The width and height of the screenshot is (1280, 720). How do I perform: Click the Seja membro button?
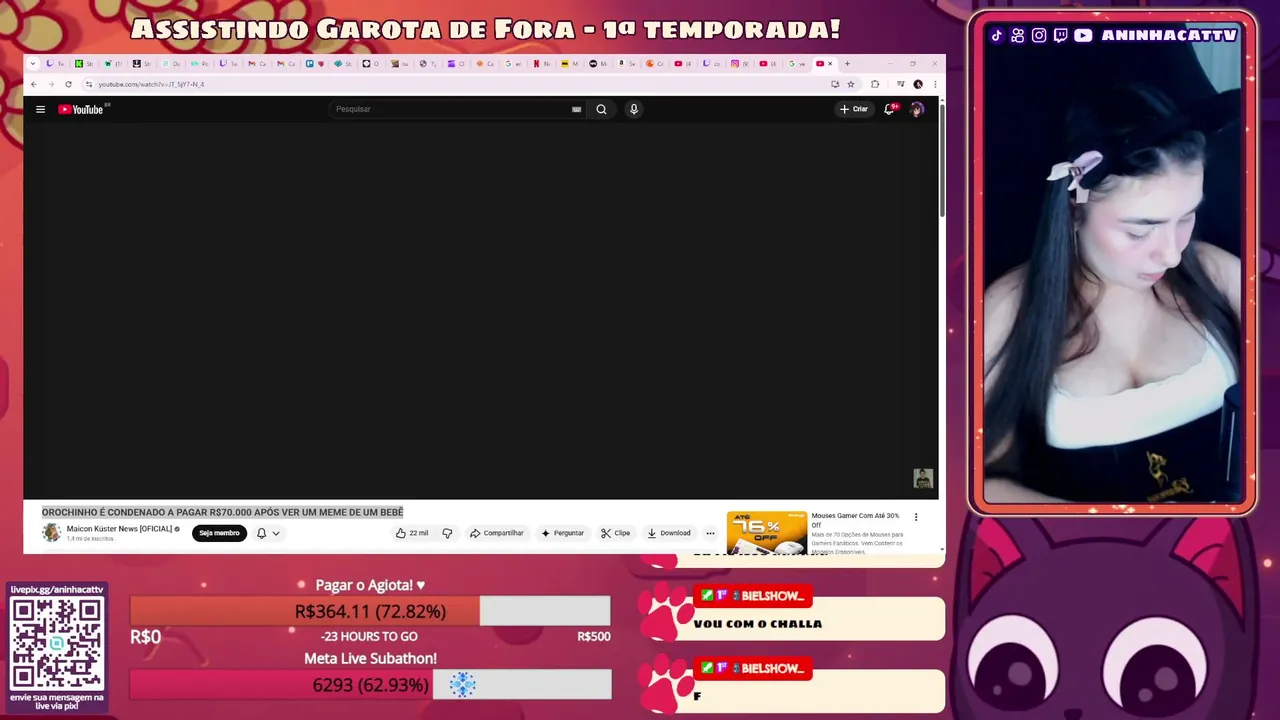(x=219, y=533)
